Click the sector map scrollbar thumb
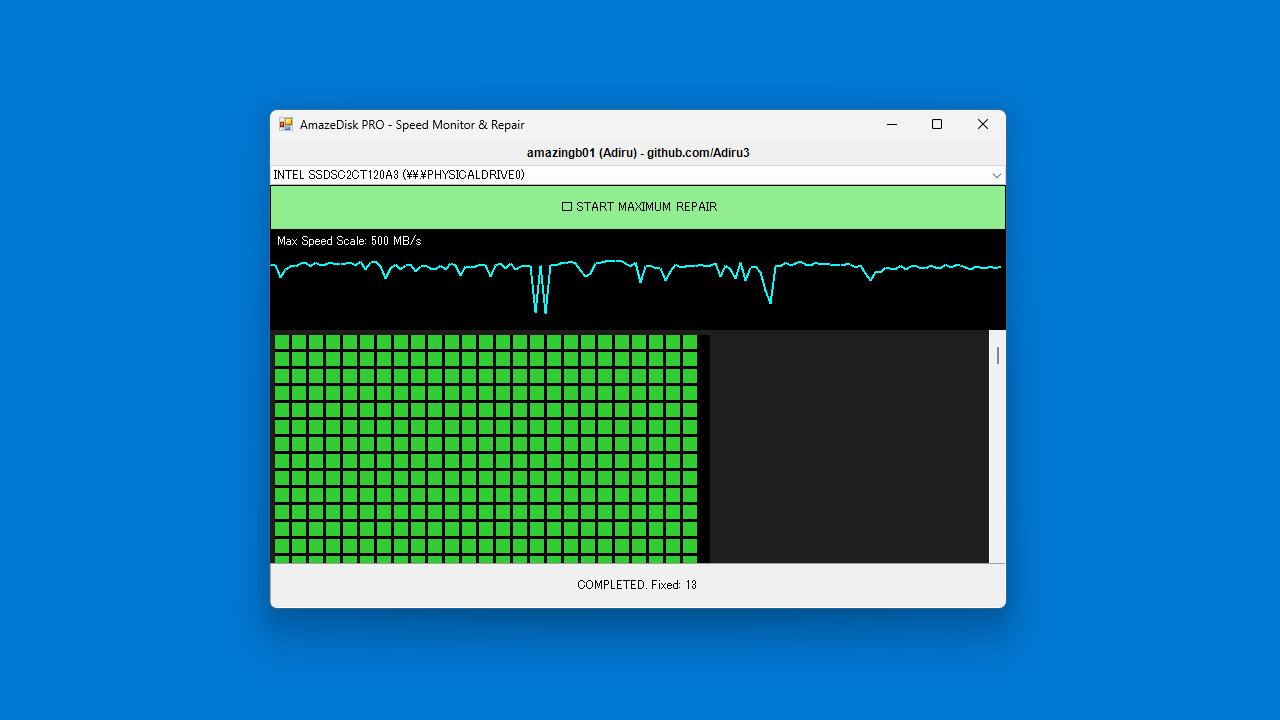 pyautogui.click(x=997, y=355)
